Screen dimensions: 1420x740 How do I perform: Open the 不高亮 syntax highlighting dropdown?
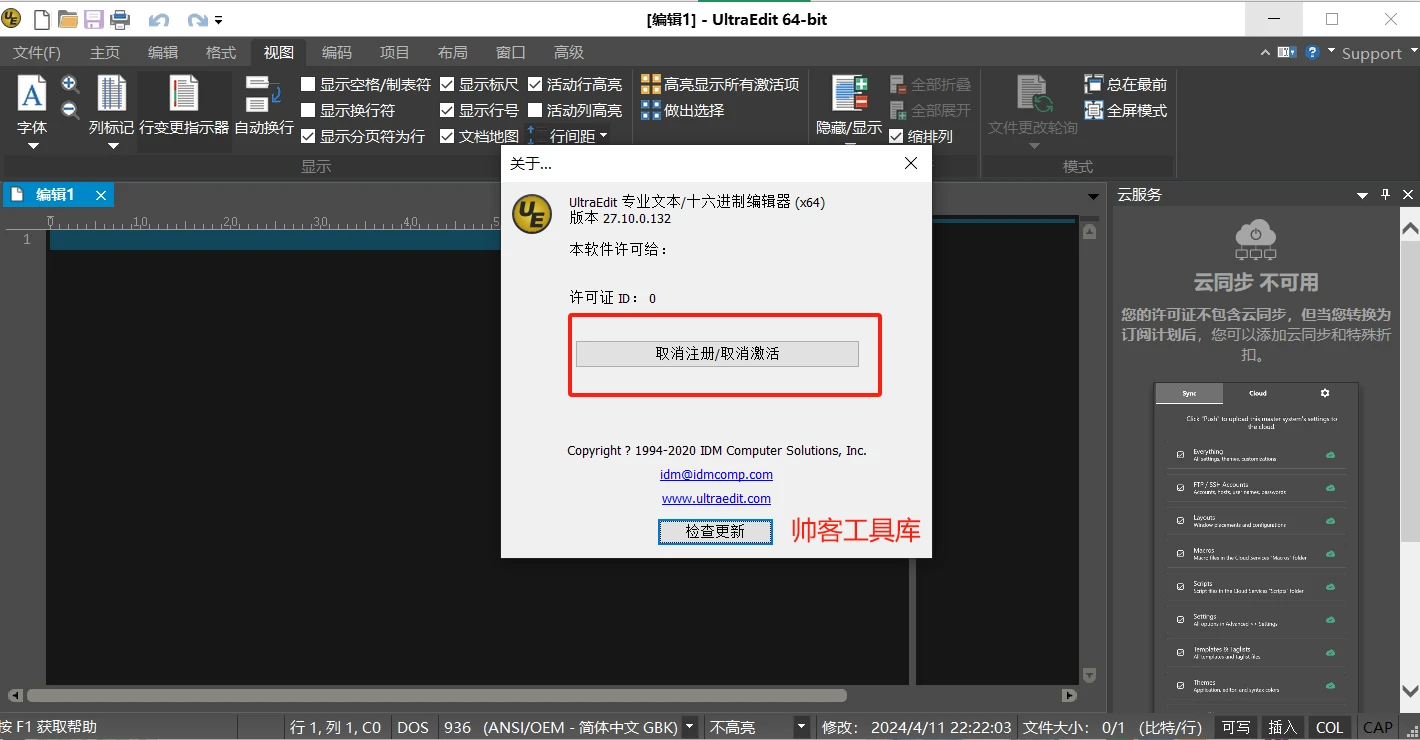pyautogui.click(x=801, y=727)
